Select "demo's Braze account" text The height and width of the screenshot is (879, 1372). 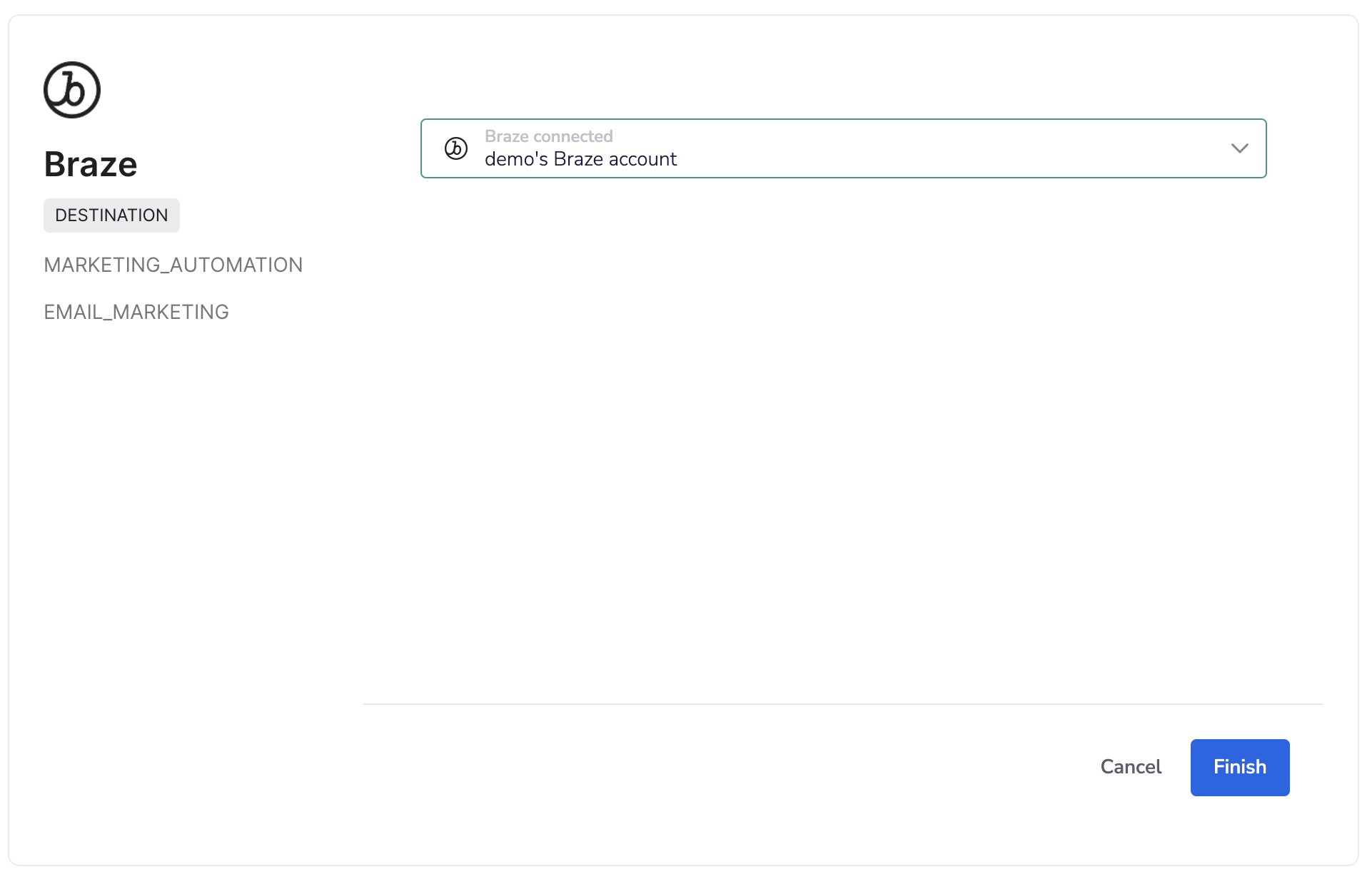(x=580, y=159)
